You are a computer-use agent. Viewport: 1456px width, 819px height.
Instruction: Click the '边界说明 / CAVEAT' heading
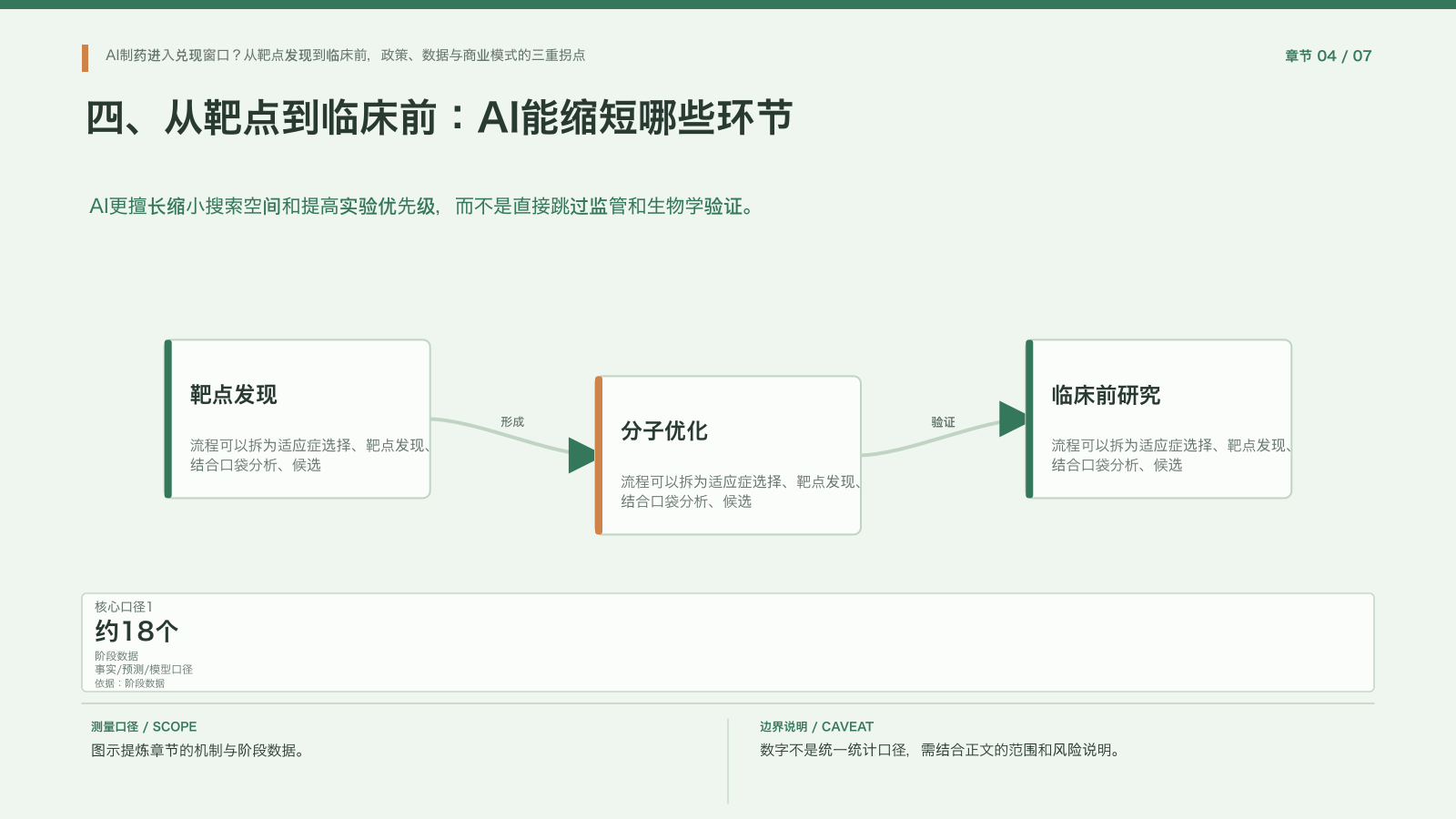(x=816, y=727)
